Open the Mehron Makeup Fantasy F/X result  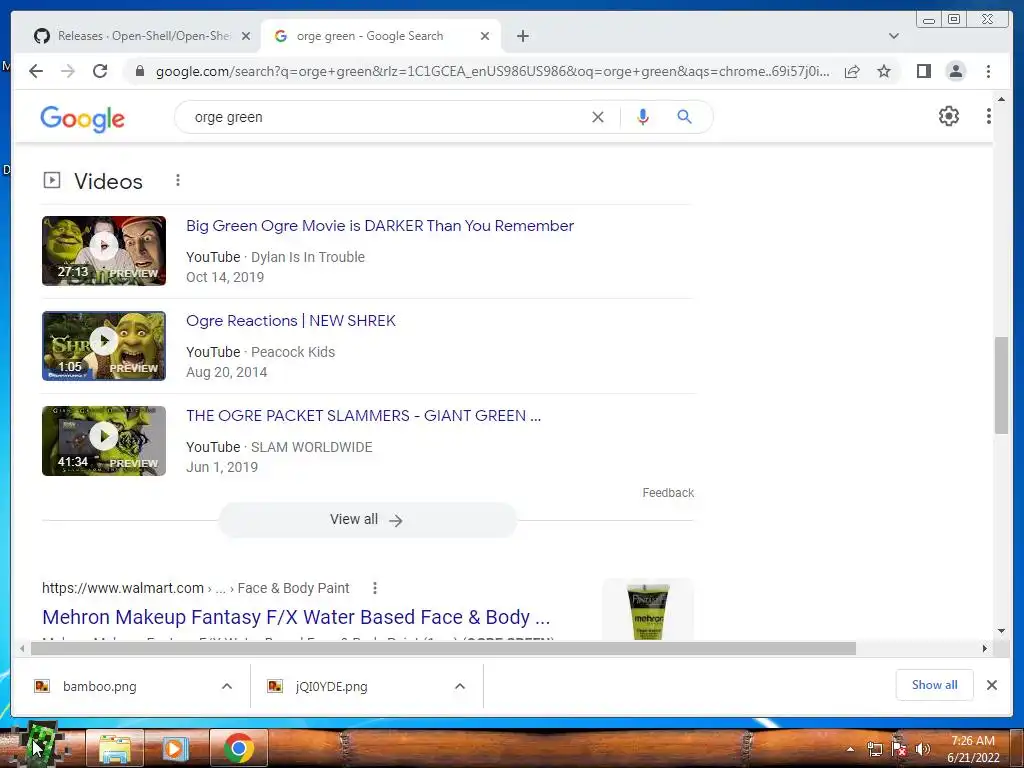(x=296, y=617)
